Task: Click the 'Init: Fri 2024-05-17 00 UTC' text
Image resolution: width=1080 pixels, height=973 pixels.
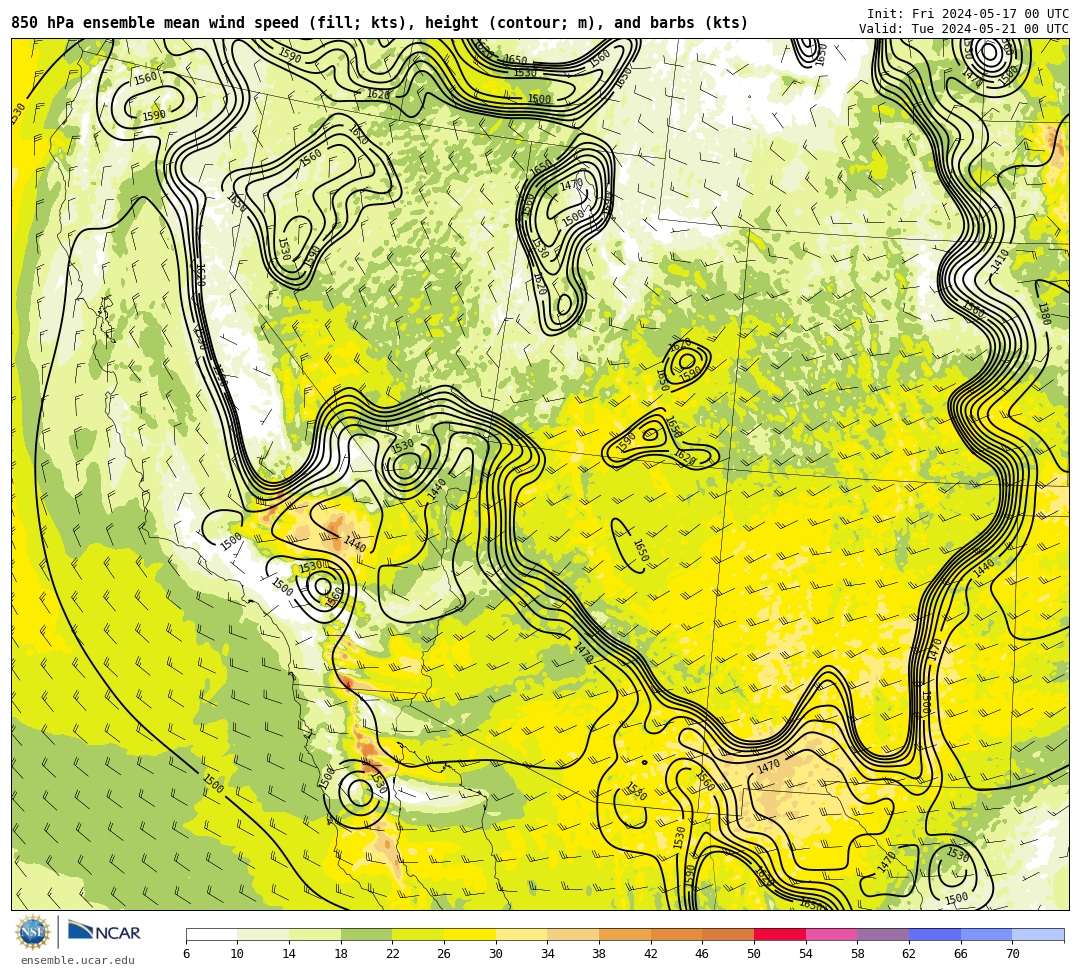Action: point(968,14)
